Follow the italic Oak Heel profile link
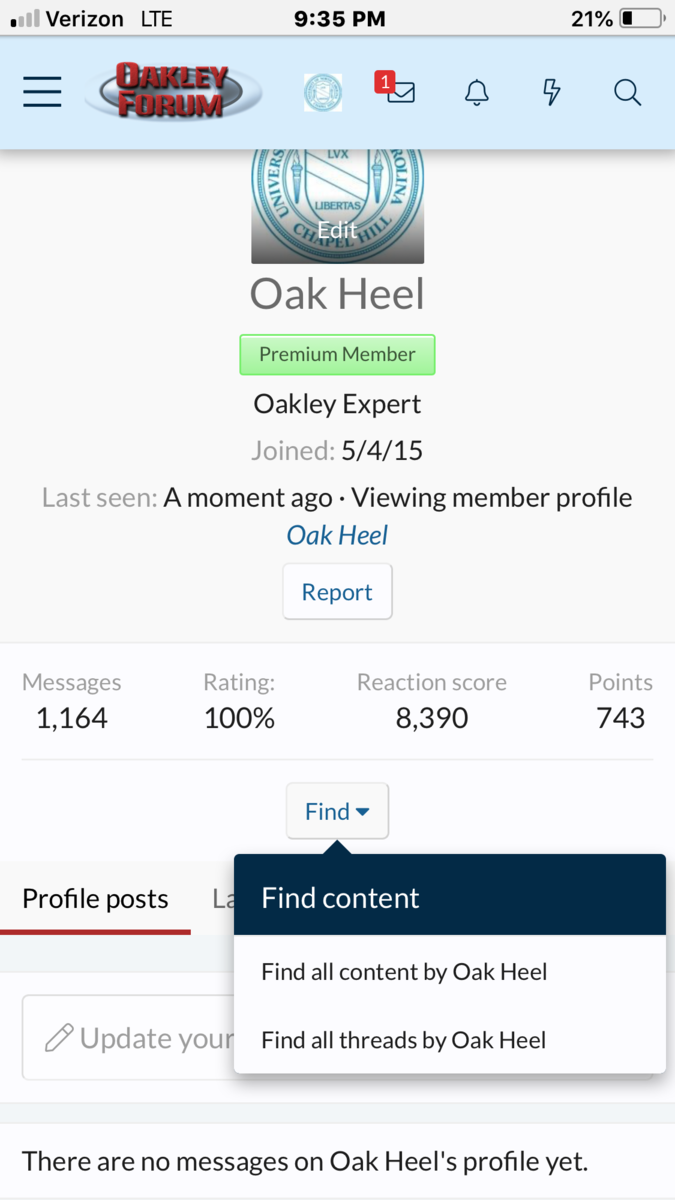The height and width of the screenshot is (1200, 675). pyautogui.click(x=337, y=535)
